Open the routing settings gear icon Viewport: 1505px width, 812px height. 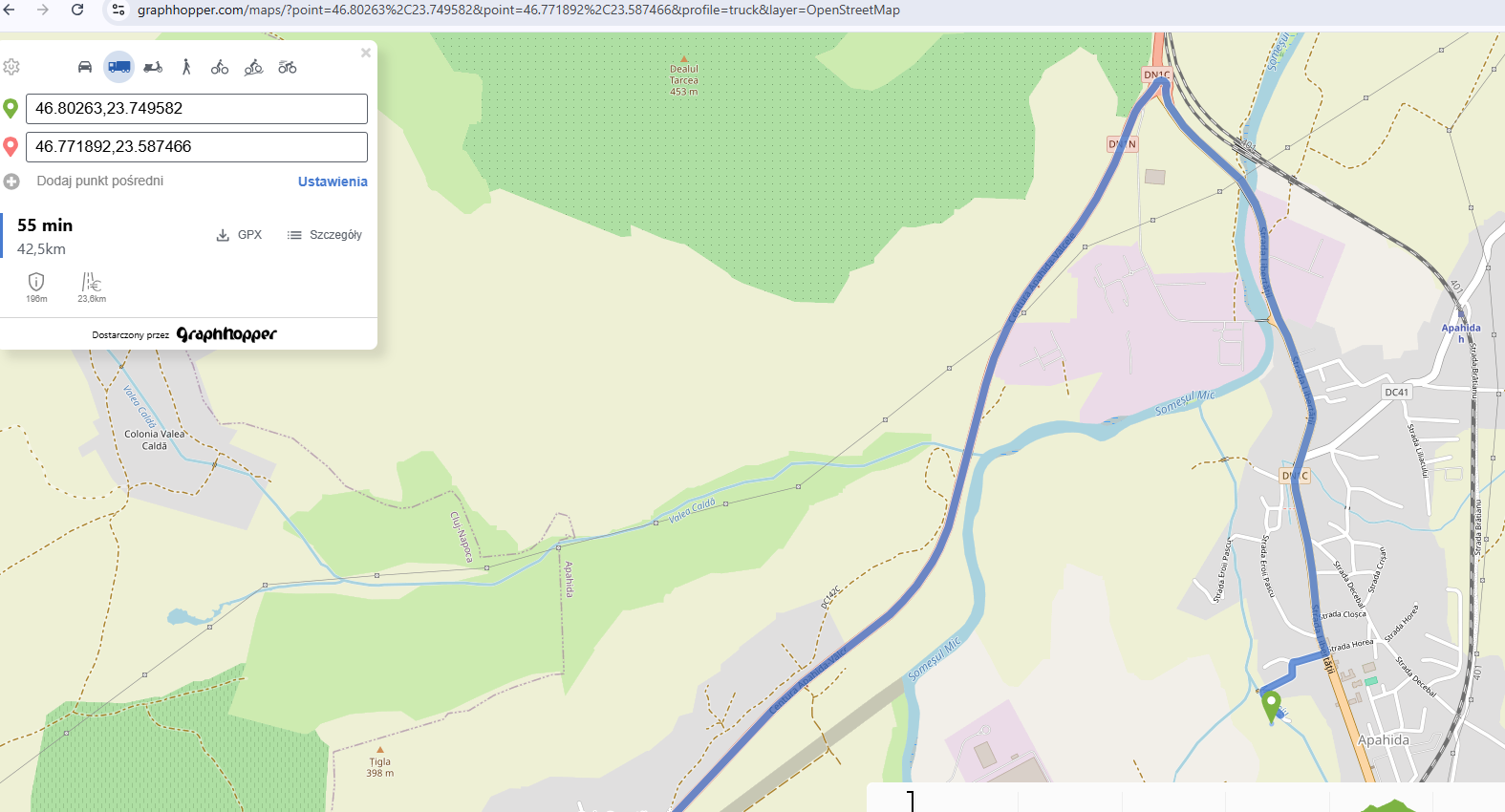click(11, 67)
